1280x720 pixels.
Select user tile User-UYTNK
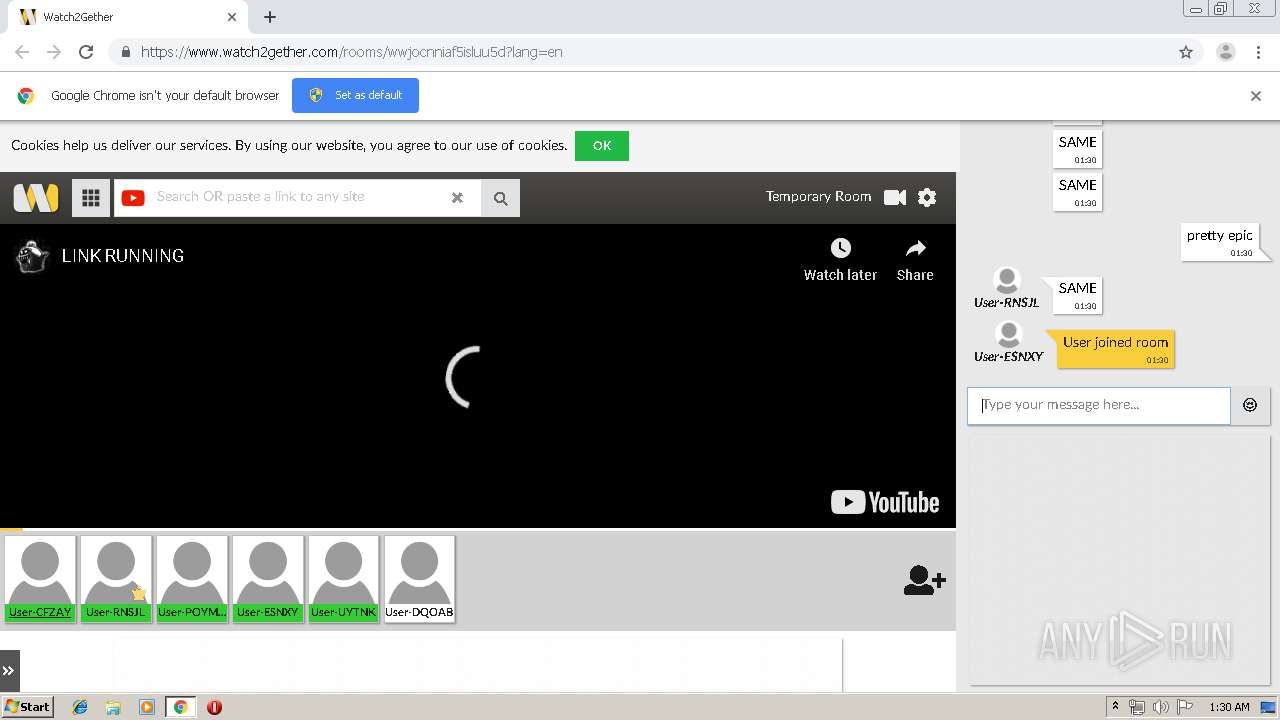click(344, 579)
